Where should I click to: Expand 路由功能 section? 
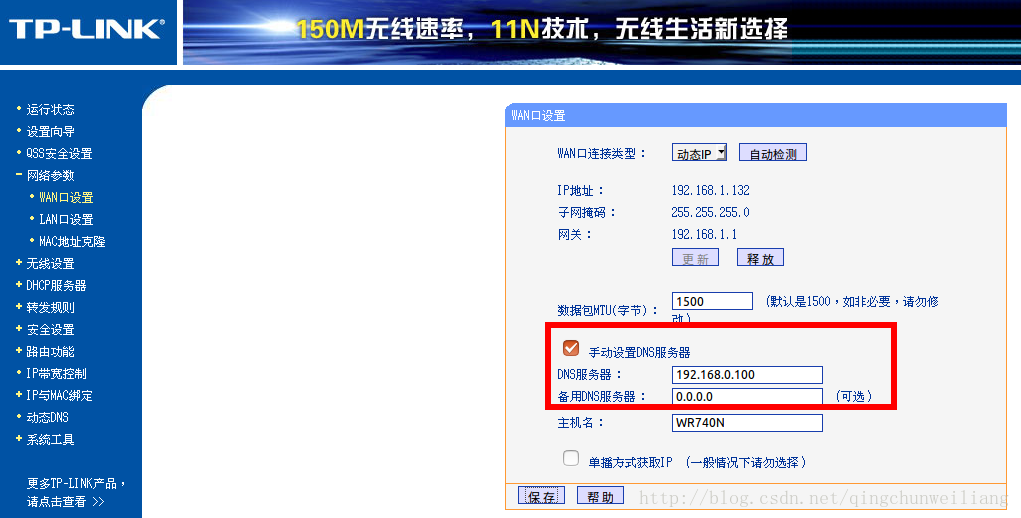pyautogui.click(x=50, y=351)
